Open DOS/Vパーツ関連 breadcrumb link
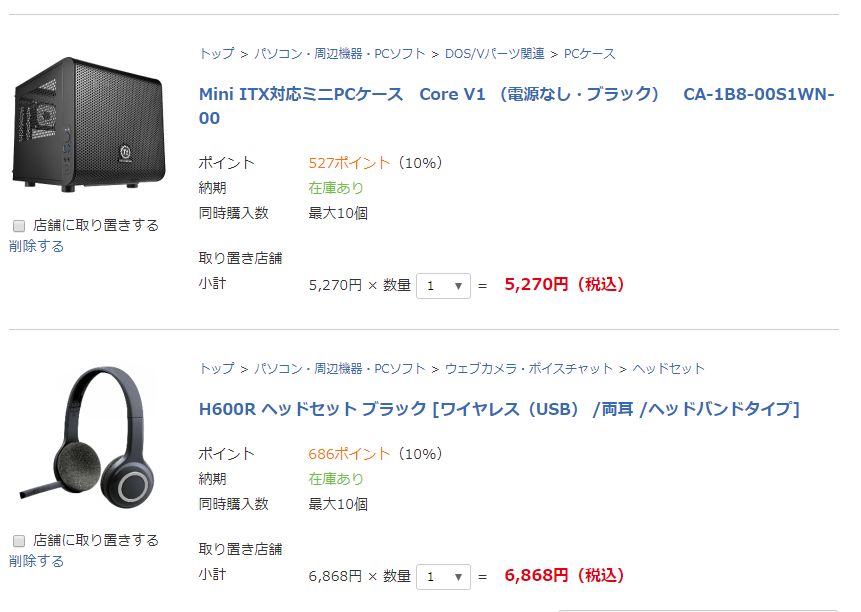 coord(495,54)
